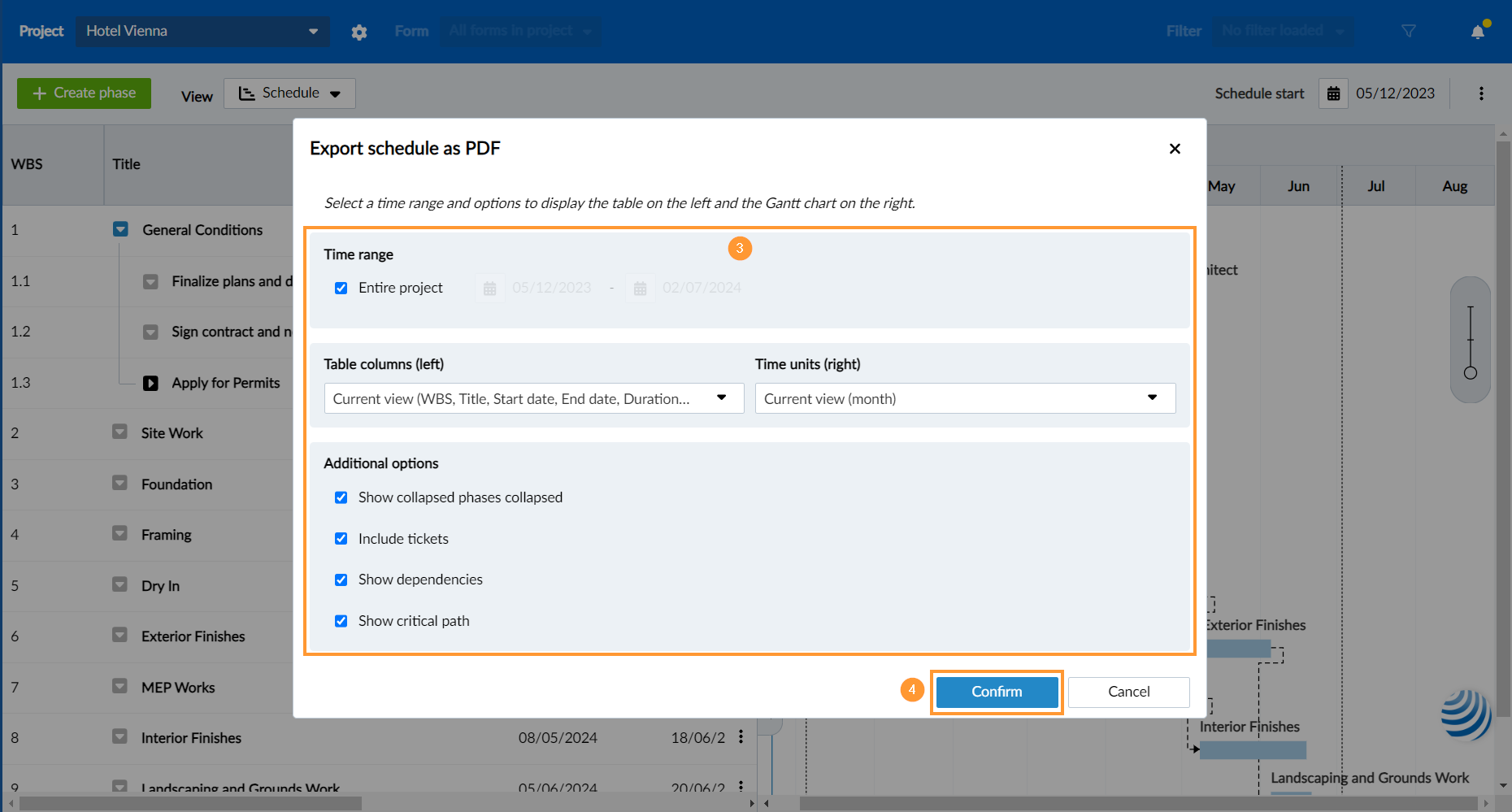Image resolution: width=1512 pixels, height=812 pixels.
Task: Open notifications bell icon
Action: coord(1478,32)
